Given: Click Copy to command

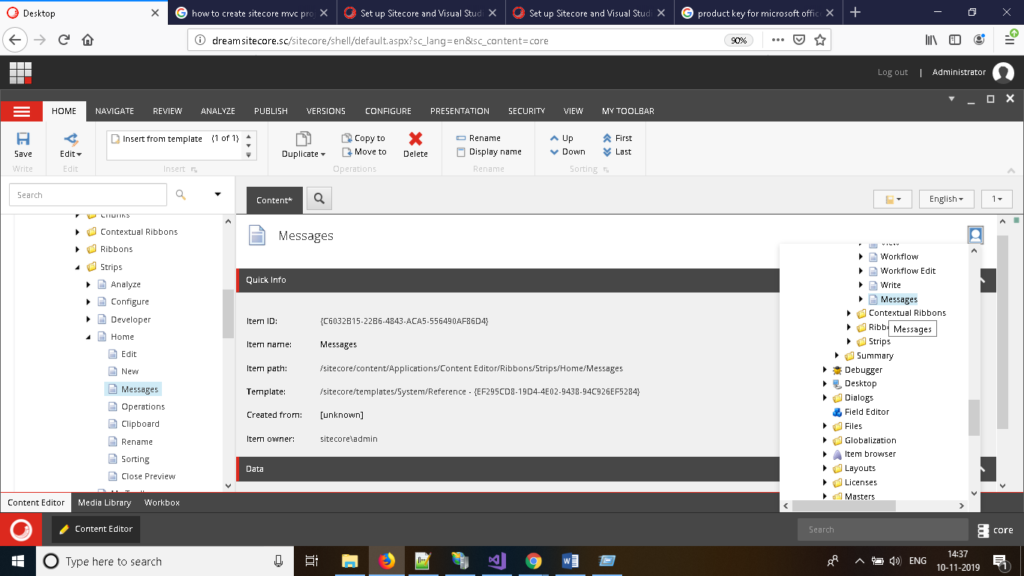Looking at the screenshot, I should 363,138.
